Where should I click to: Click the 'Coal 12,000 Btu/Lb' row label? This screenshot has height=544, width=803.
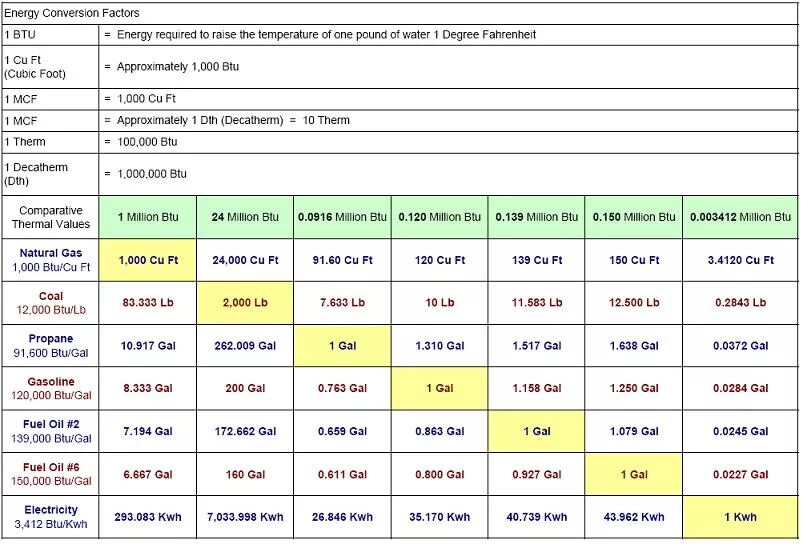tap(50, 303)
